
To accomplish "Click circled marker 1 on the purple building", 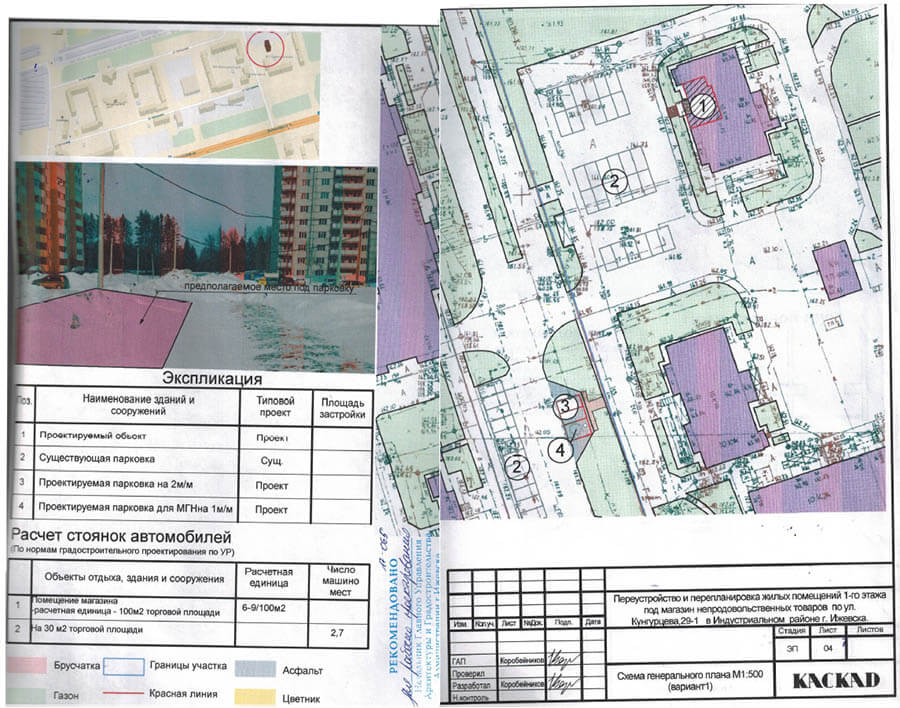I will point(703,103).
